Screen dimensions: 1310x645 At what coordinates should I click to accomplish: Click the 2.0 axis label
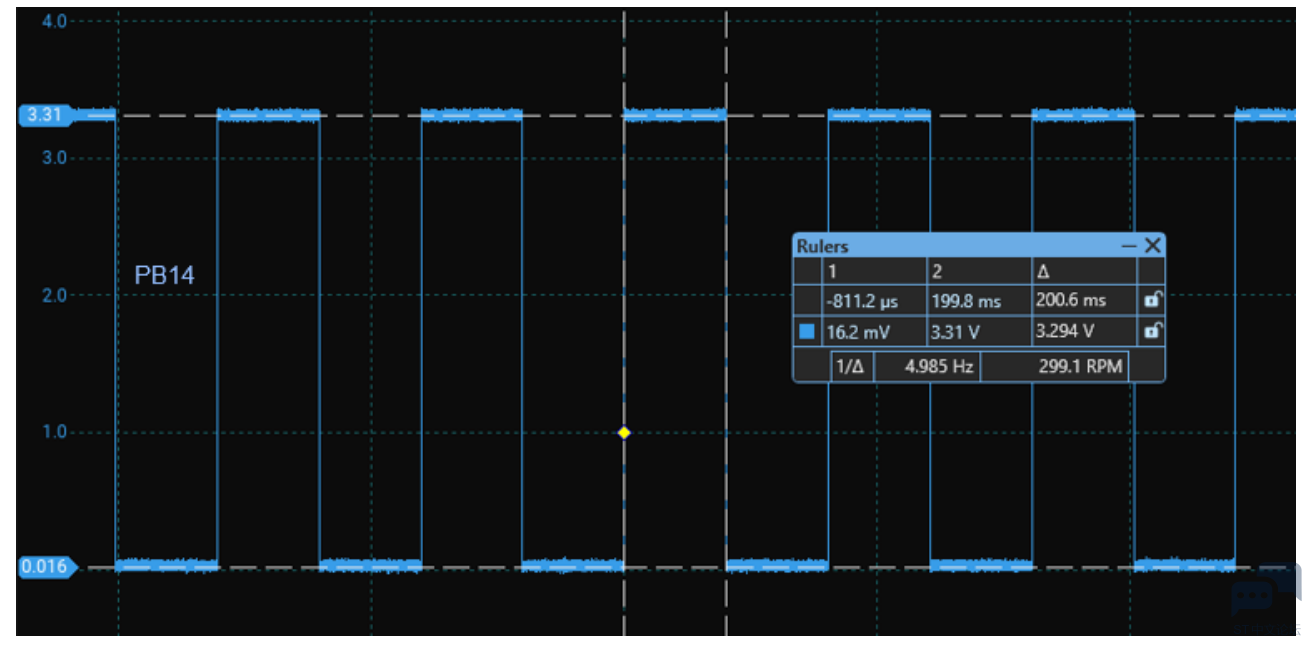(x=54, y=295)
